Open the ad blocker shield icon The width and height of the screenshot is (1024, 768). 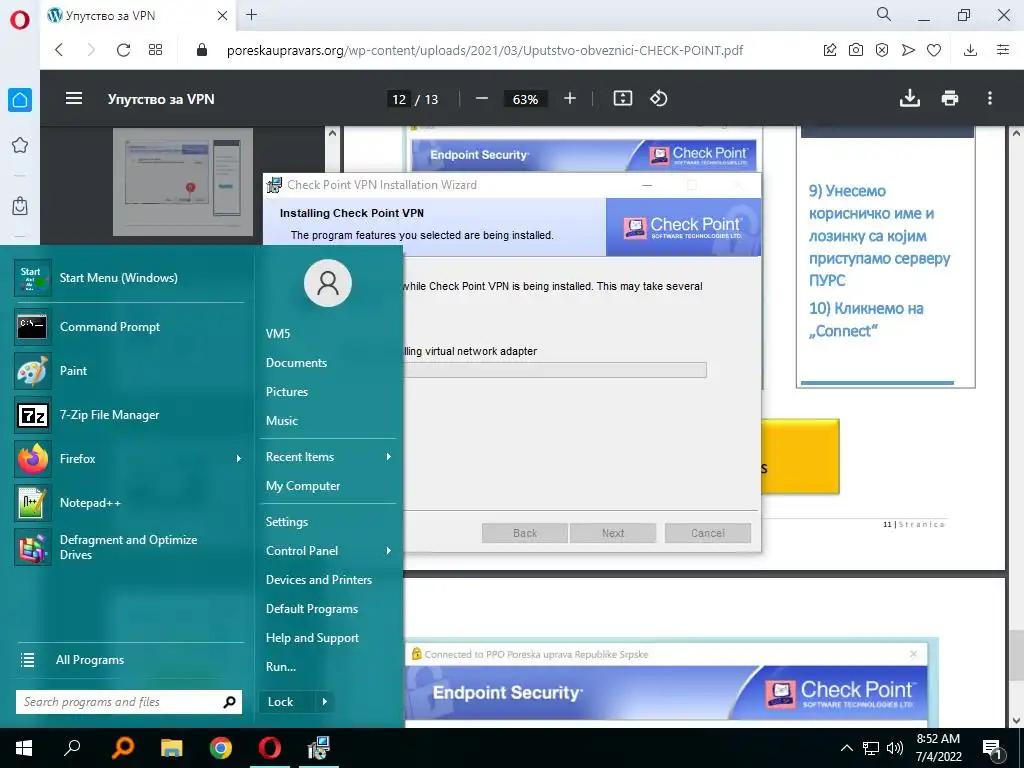pos(882,50)
